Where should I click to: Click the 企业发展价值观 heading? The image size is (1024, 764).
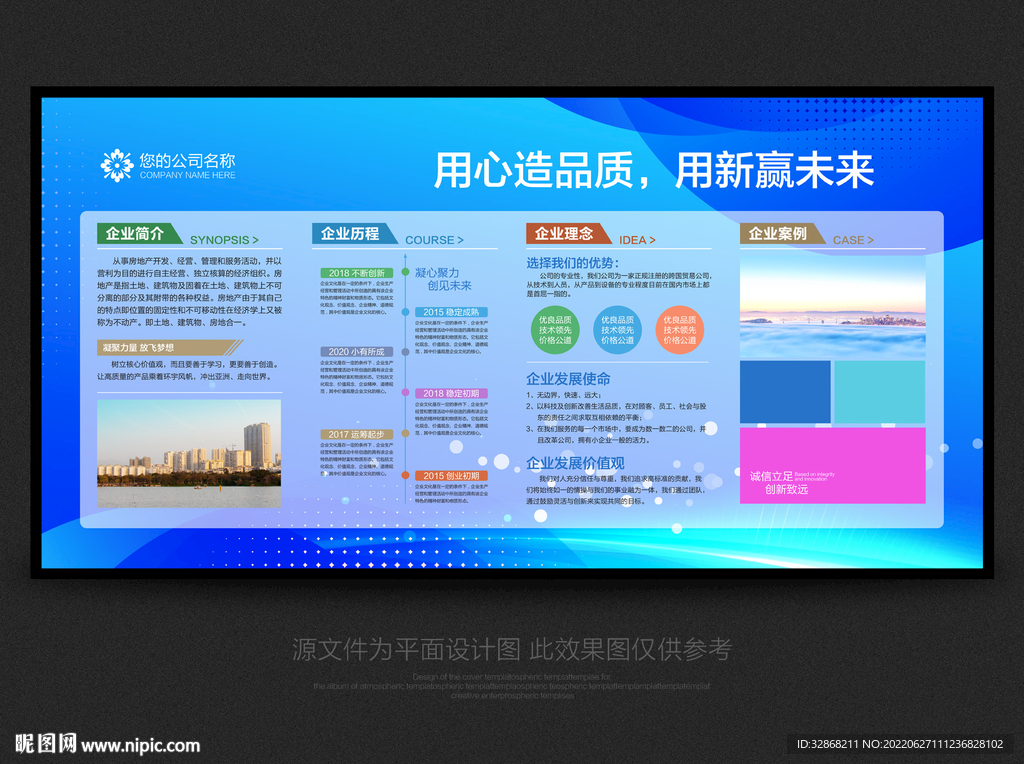coord(575,463)
